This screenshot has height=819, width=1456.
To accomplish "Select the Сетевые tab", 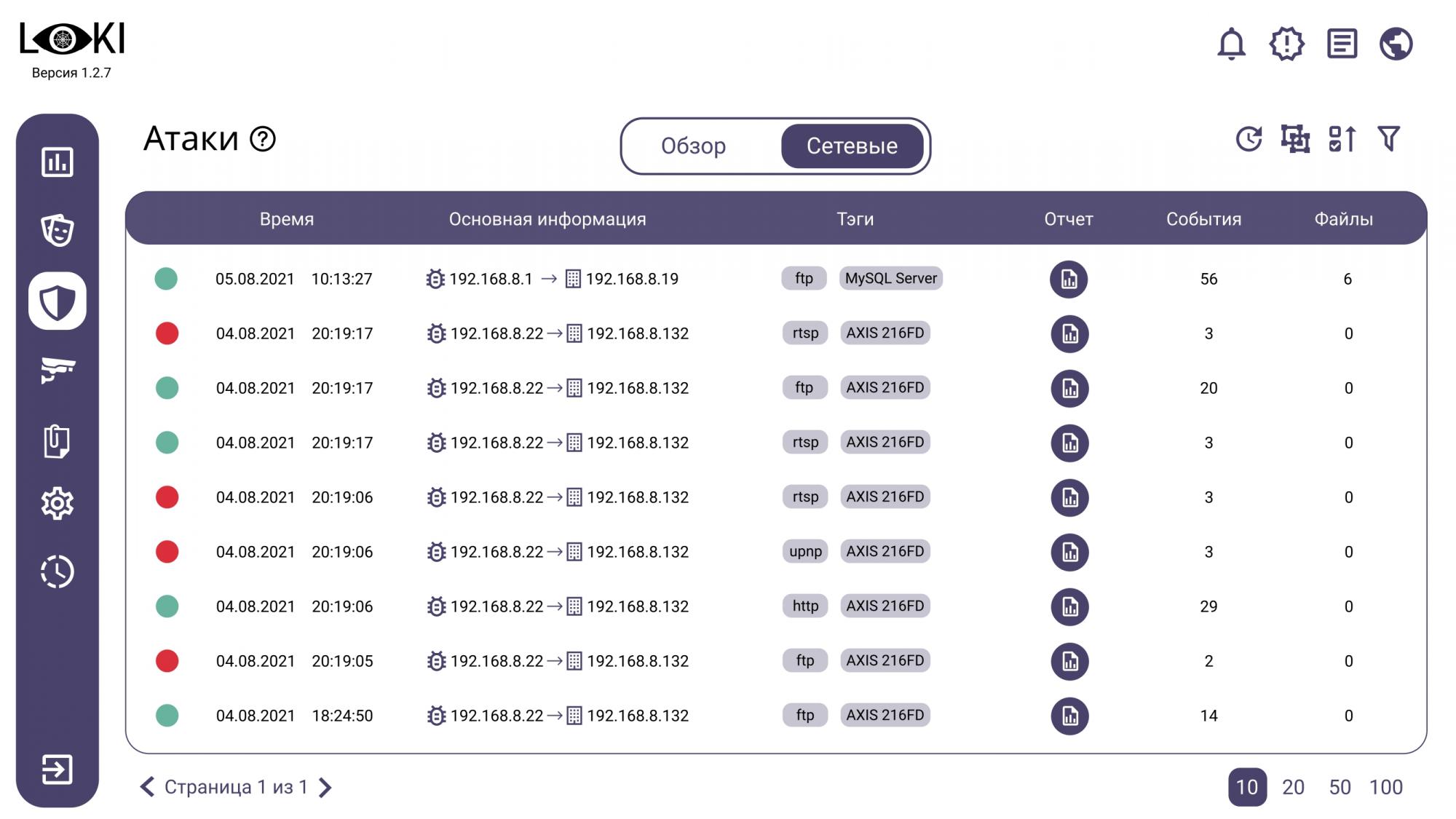I will click(x=852, y=146).
